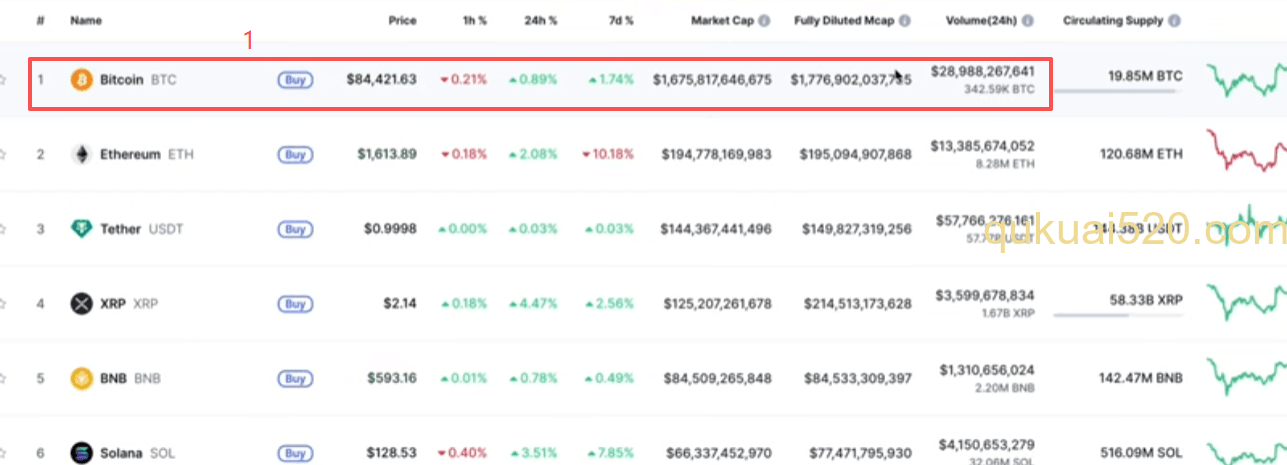
Task: Click Bitcoin volume $28,988,267,641
Action: (x=982, y=72)
